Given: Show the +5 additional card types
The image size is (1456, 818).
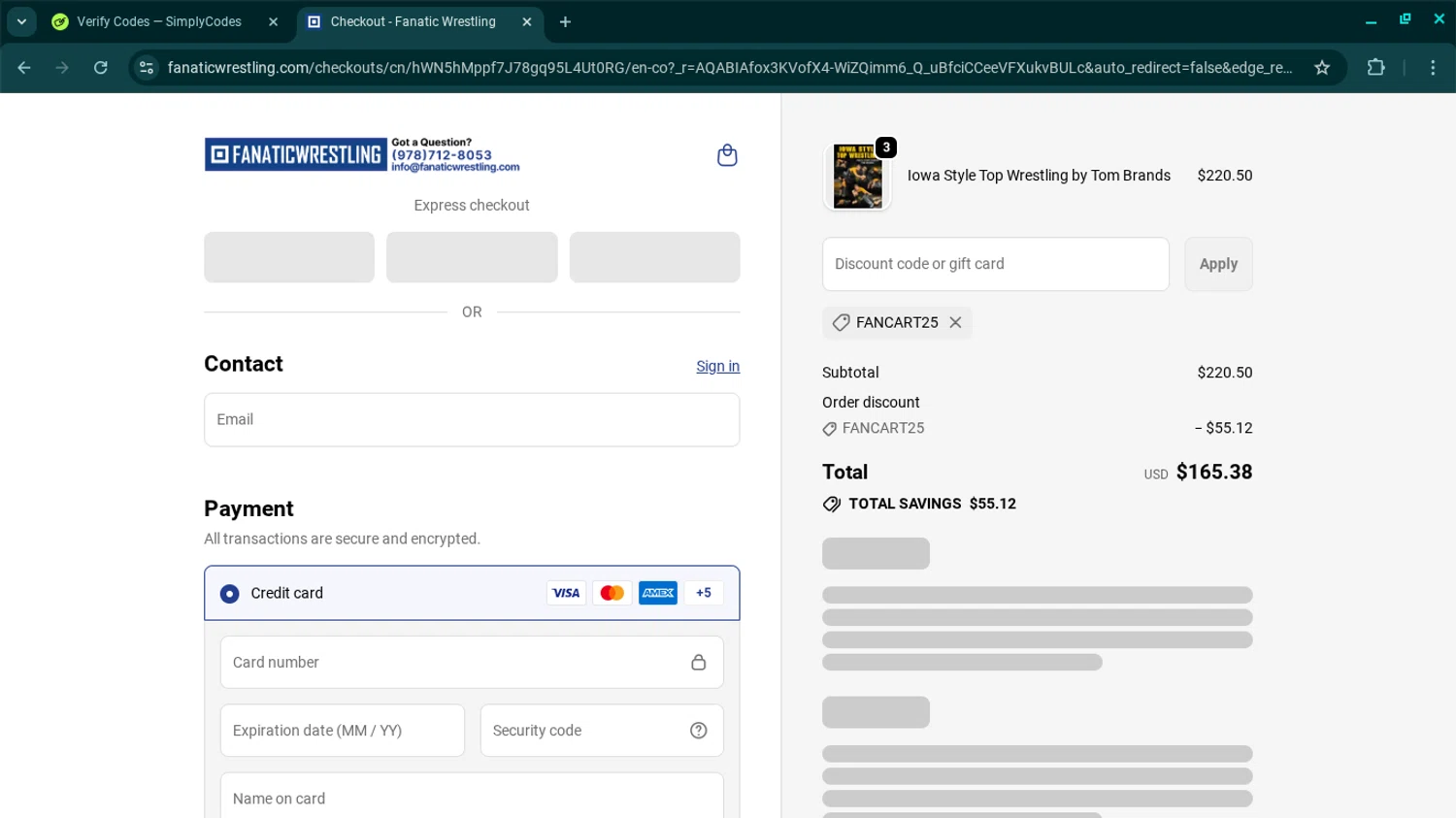Looking at the screenshot, I should point(704,593).
